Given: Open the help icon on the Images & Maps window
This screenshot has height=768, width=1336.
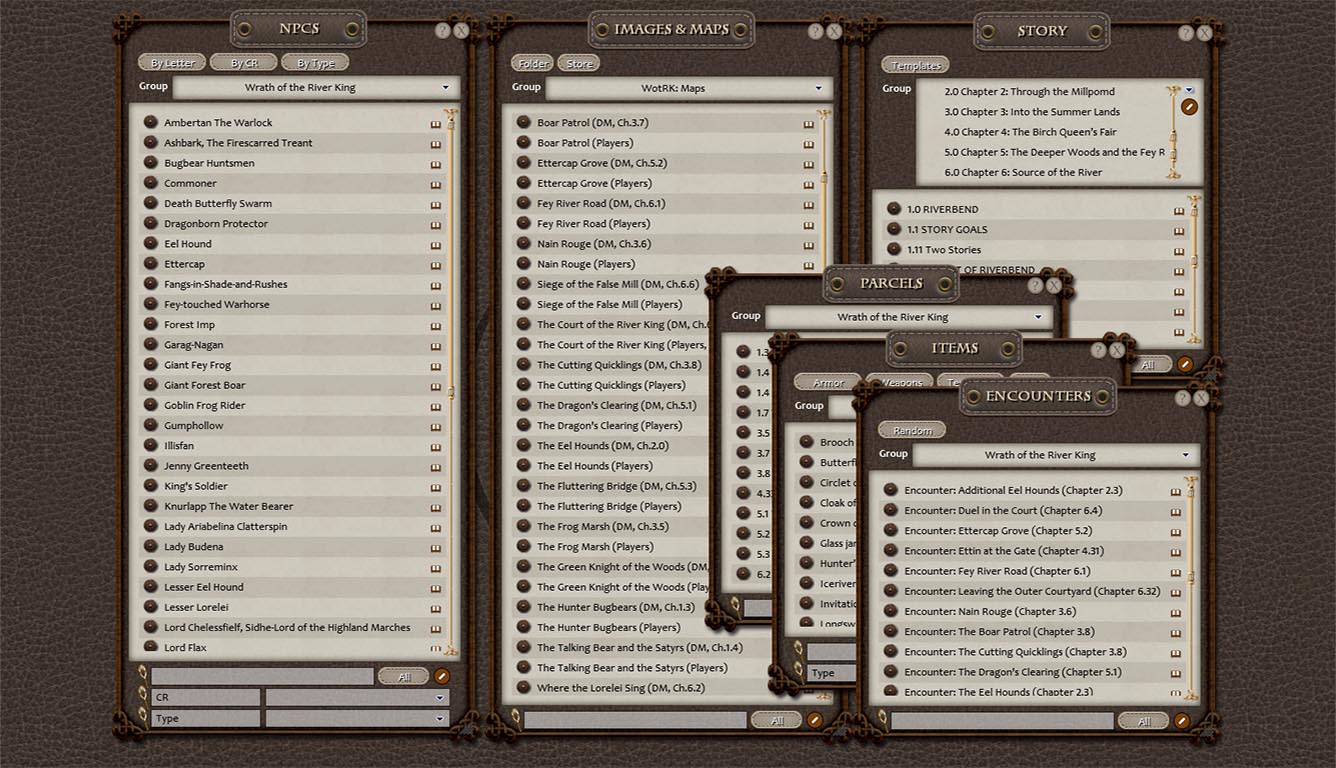Looking at the screenshot, I should coord(815,30).
